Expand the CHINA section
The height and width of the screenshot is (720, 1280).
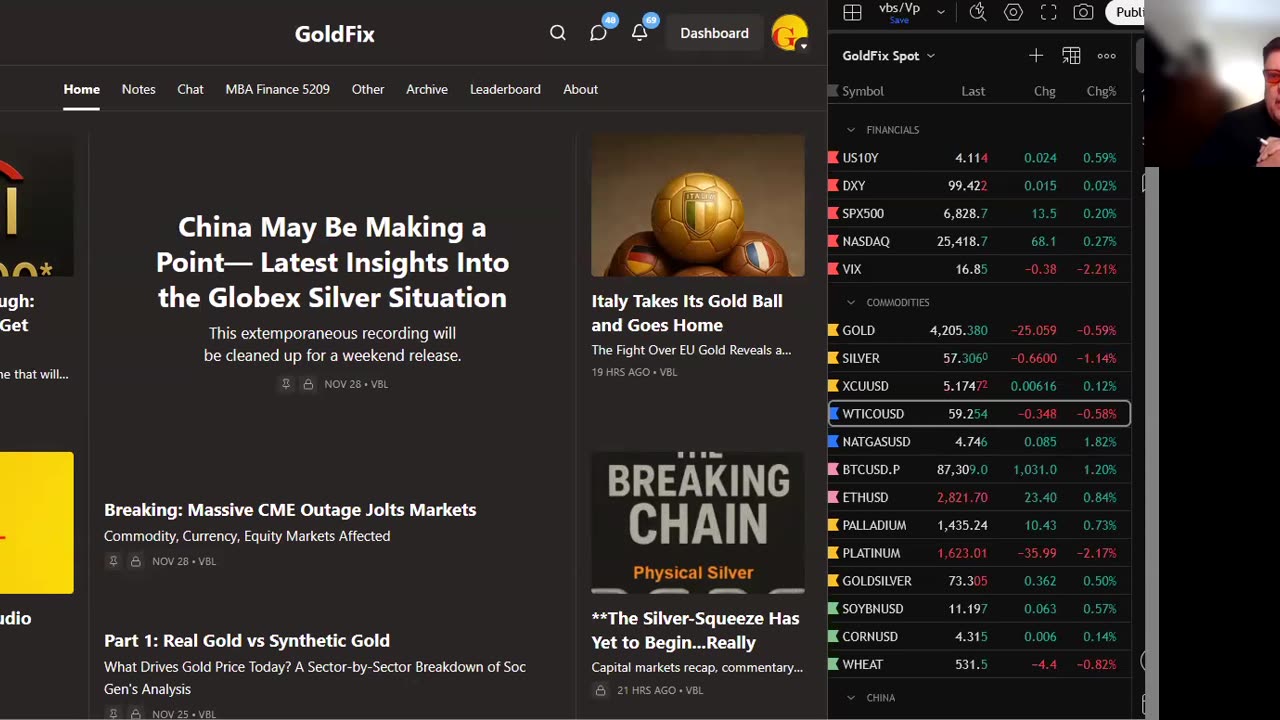851,698
